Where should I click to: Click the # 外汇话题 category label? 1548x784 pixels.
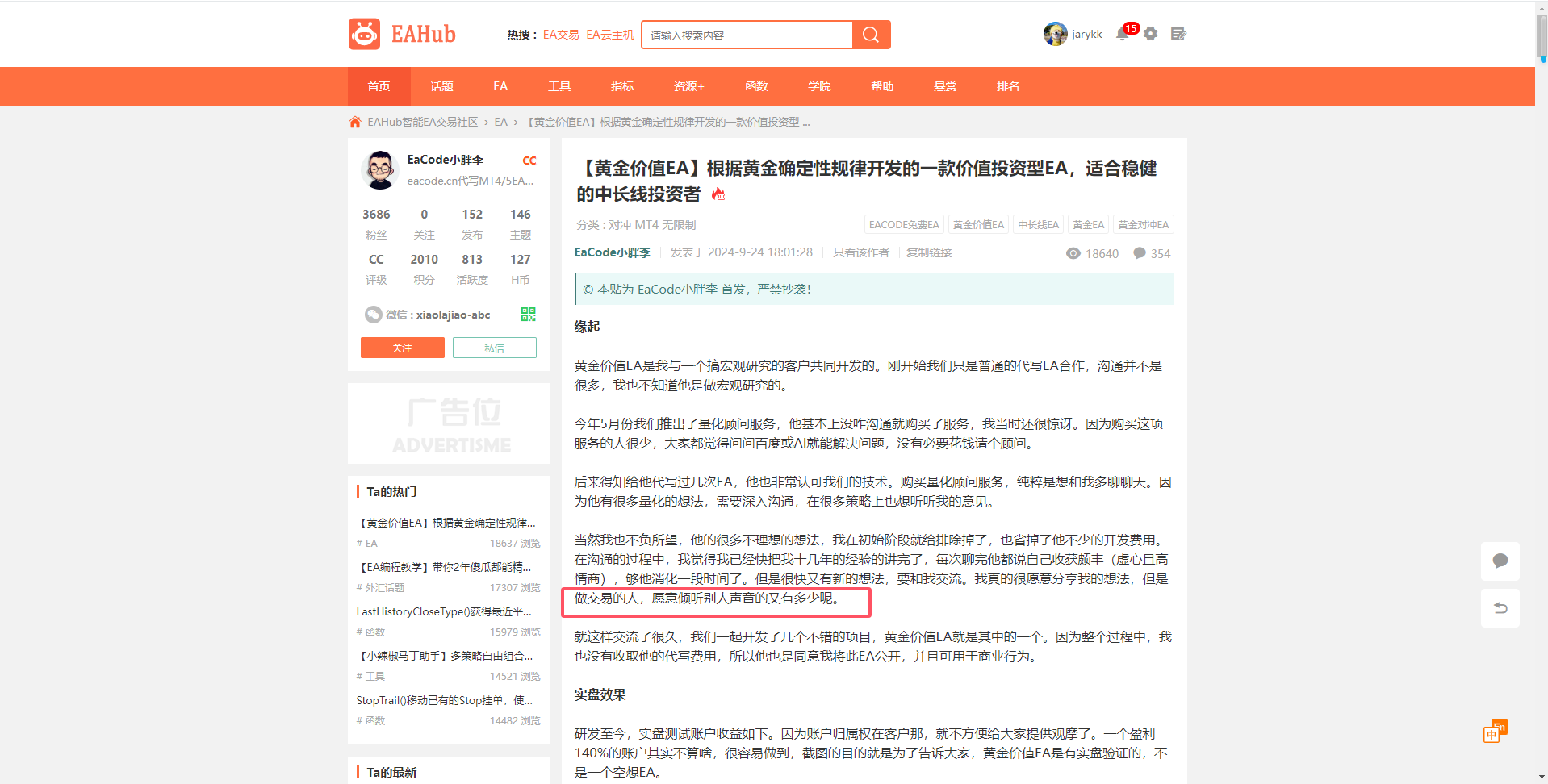pos(380,588)
